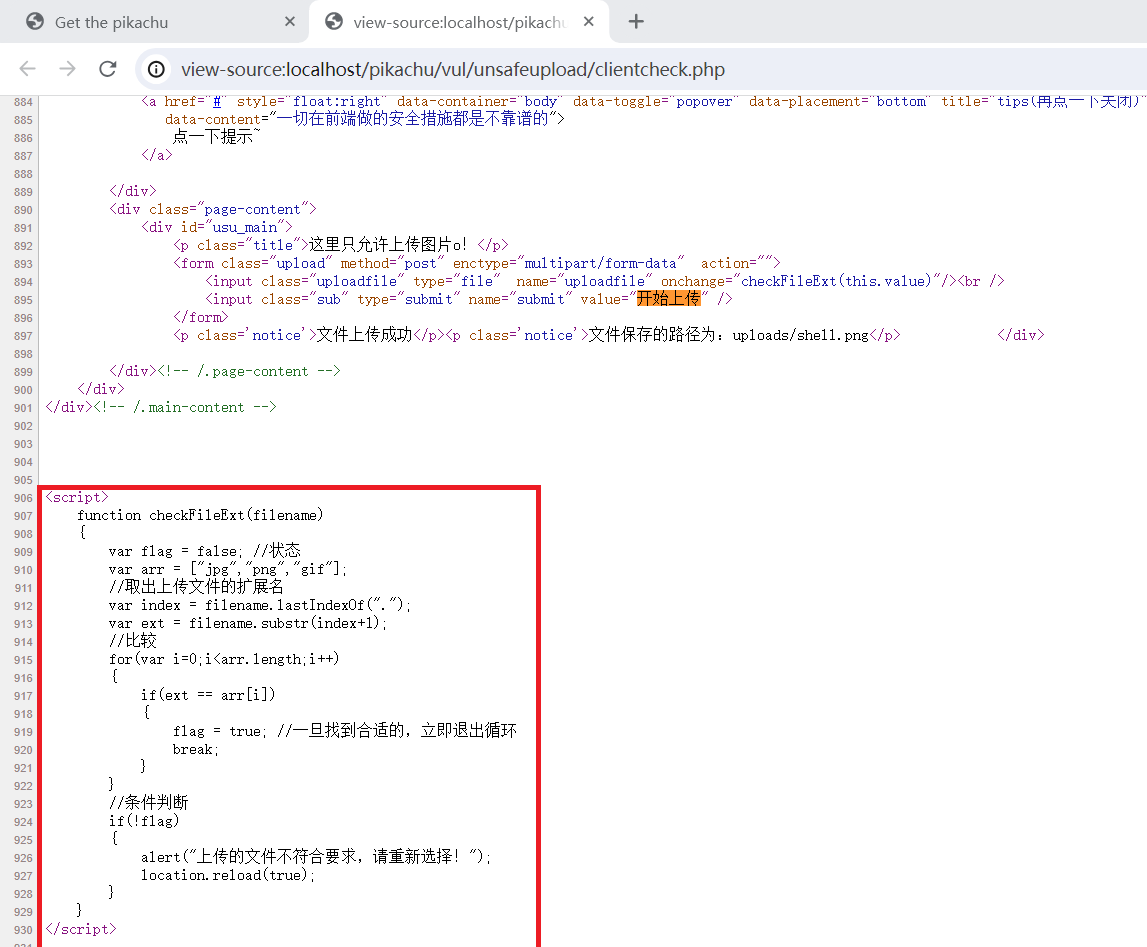
Task: Click the data-content attribute value on line 885
Action: [413, 119]
